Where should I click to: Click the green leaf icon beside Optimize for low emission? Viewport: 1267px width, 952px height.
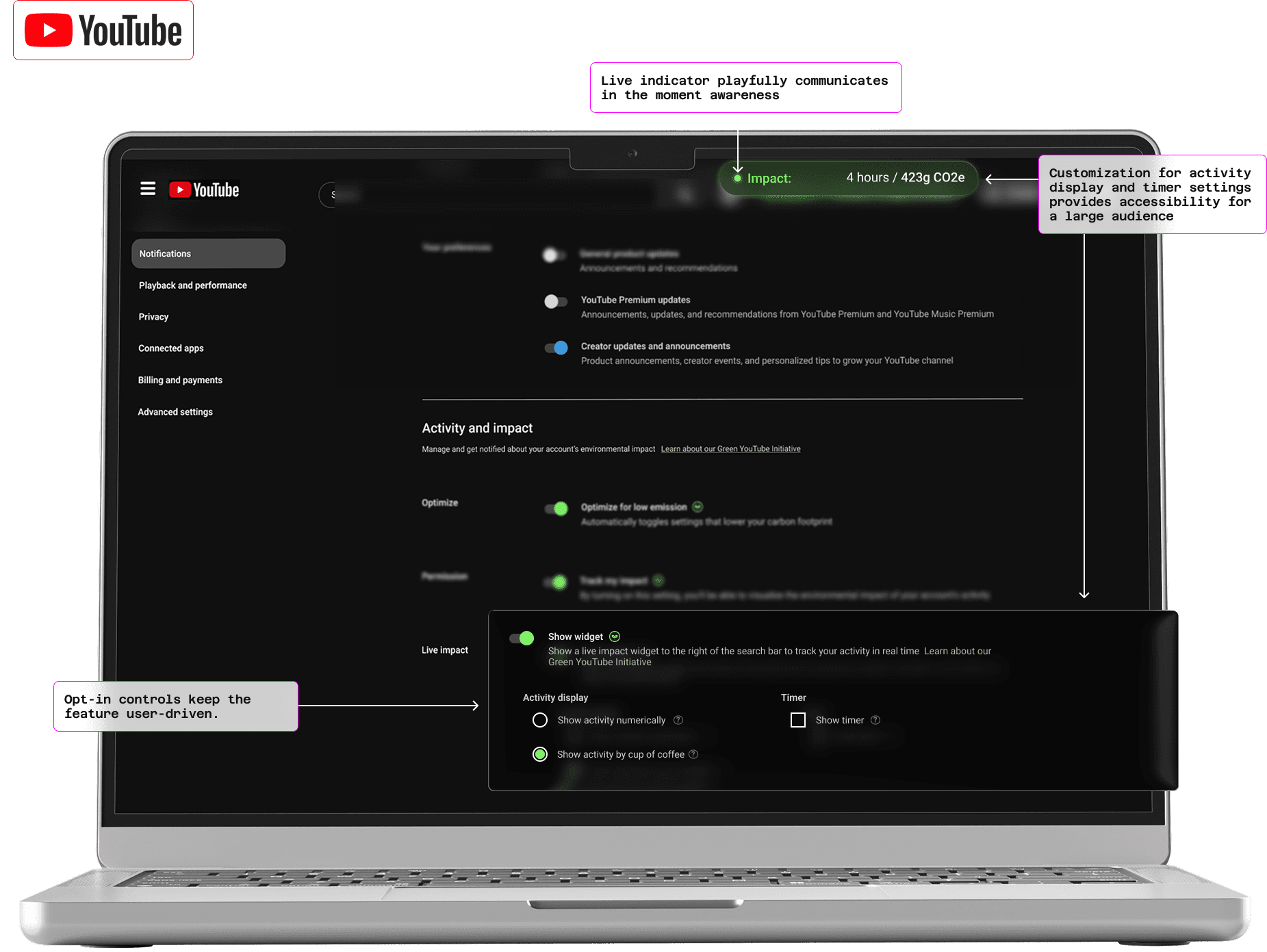[x=698, y=507]
